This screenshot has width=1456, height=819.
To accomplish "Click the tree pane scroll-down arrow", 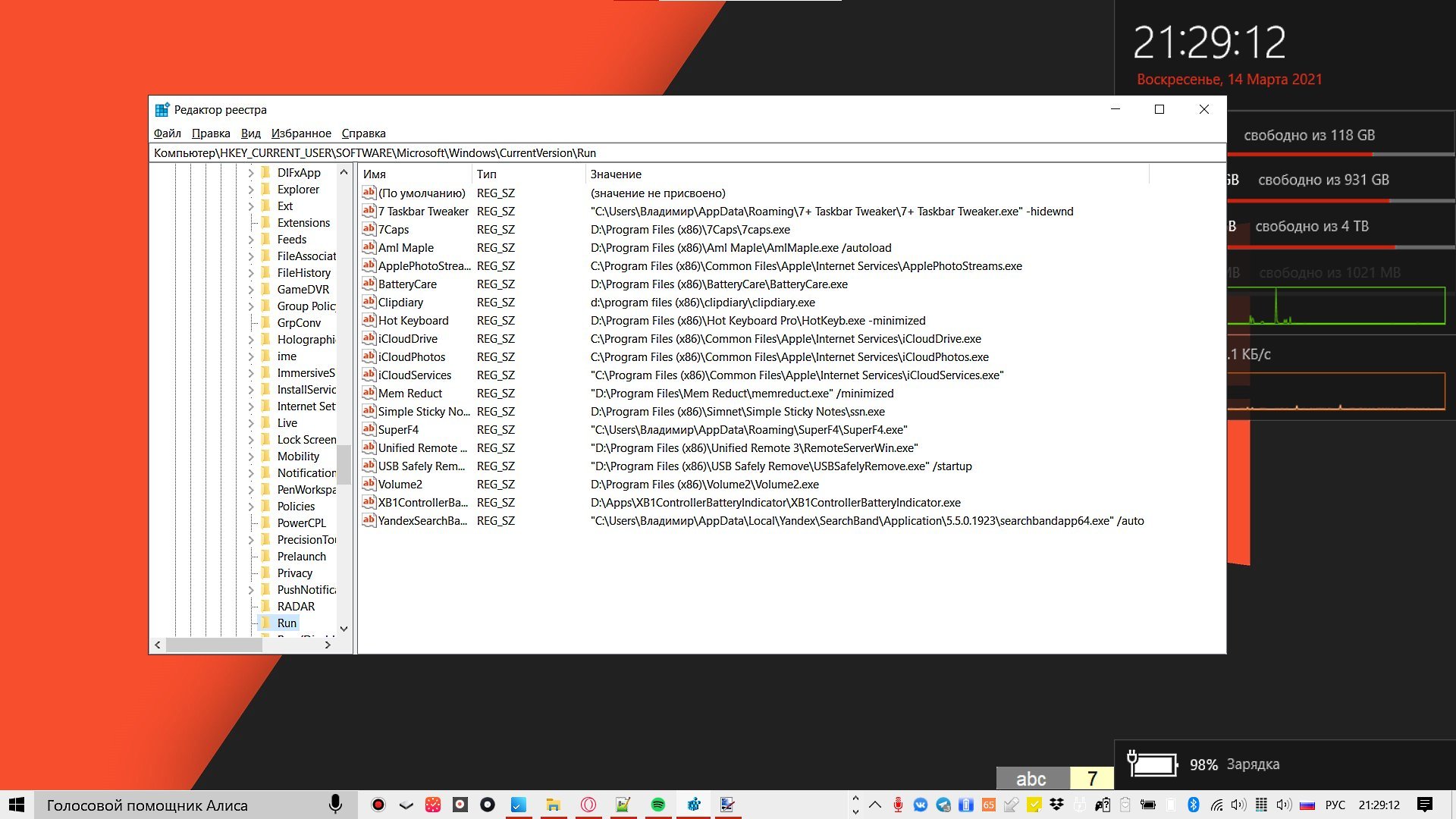I will tap(344, 628).
